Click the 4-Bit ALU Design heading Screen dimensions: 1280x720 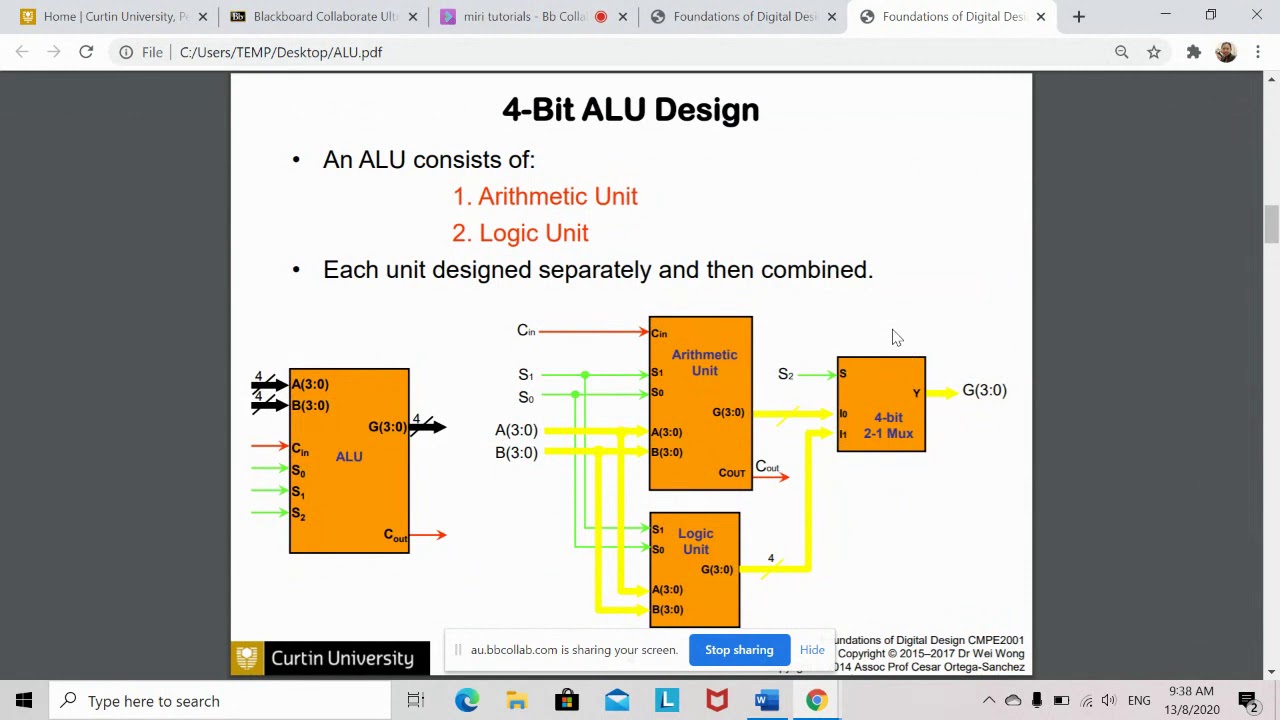[631, 110]
